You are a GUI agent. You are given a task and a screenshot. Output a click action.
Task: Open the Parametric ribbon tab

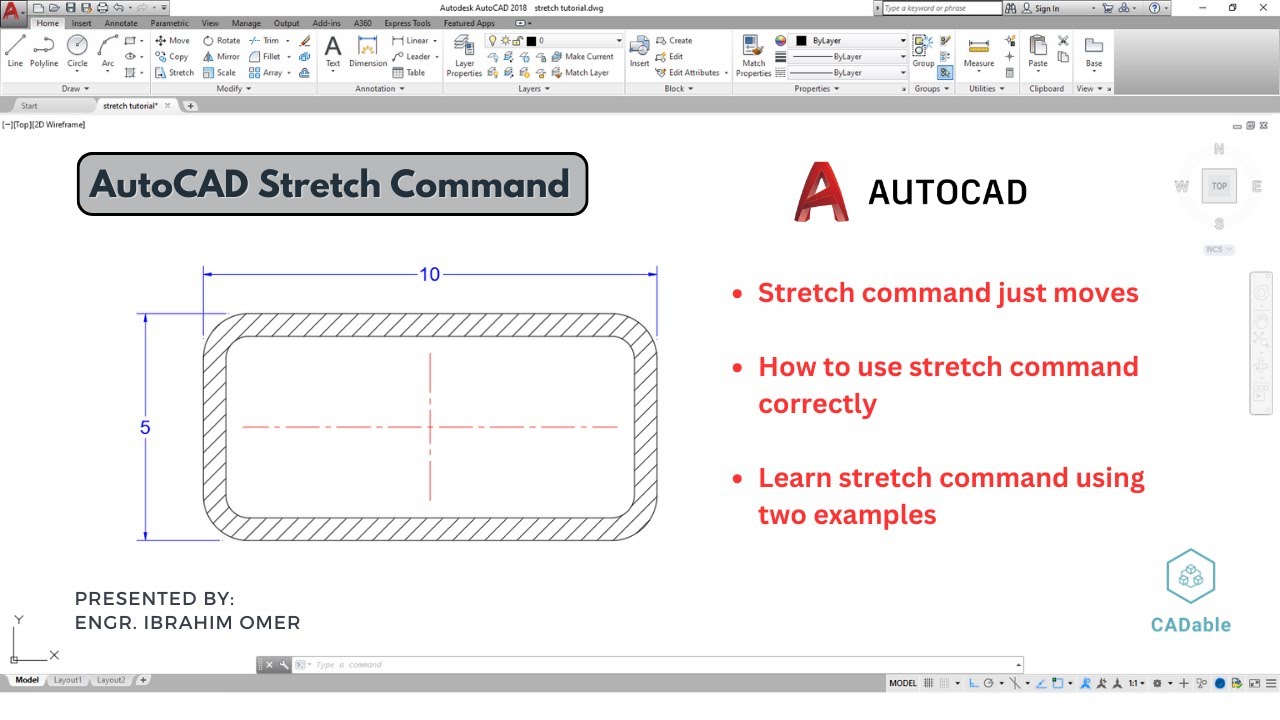tap(168, 23)
